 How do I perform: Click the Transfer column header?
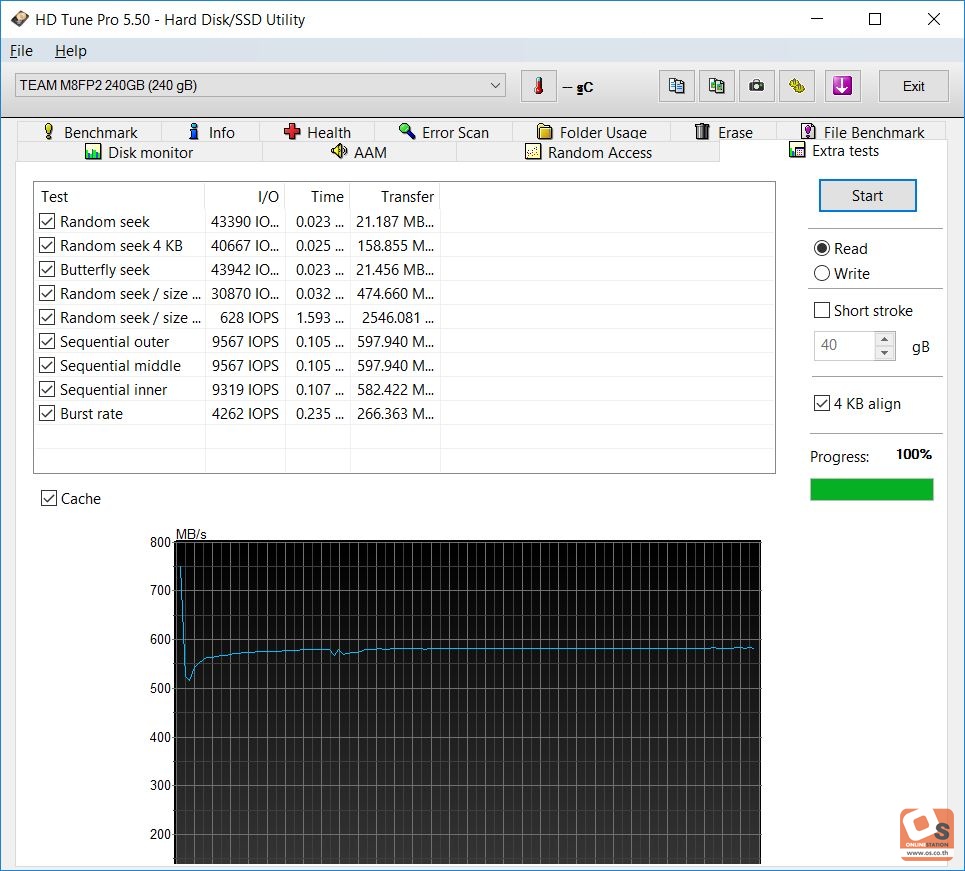[395, 196]
